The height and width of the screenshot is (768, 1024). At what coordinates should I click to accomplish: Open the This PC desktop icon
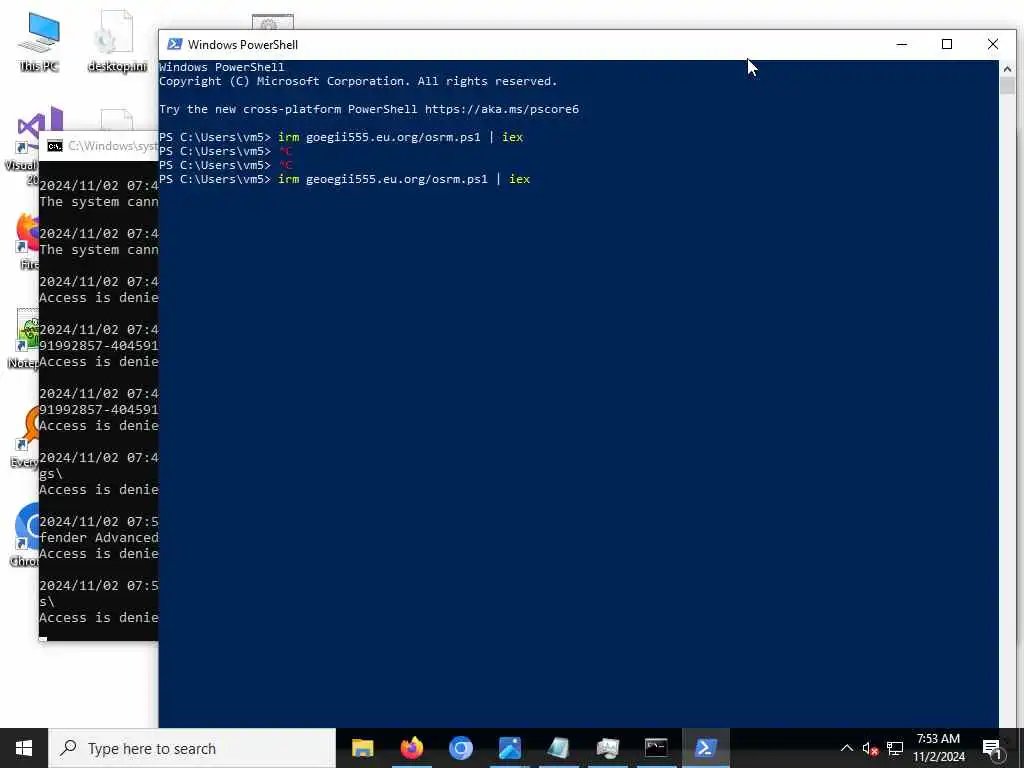pyautogui.click(x=39, y=42)
